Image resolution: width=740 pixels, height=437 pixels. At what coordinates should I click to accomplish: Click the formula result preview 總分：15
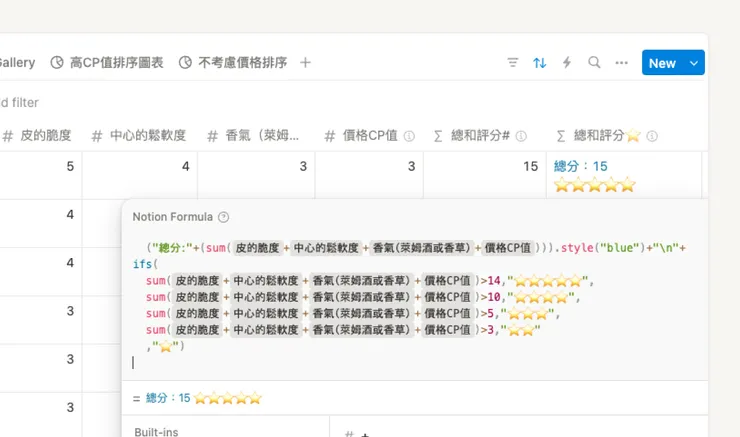point(203,398)
